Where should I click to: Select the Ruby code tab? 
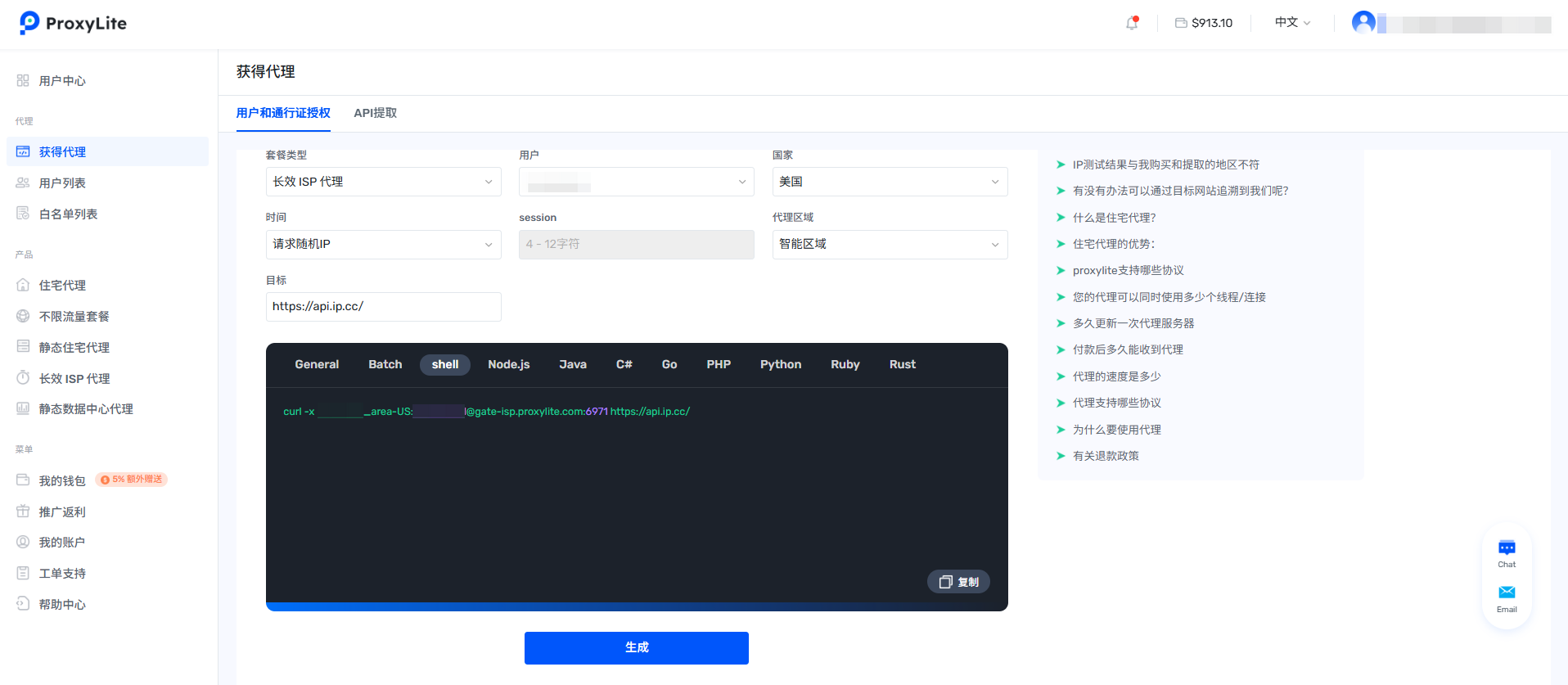pos(845,364)
